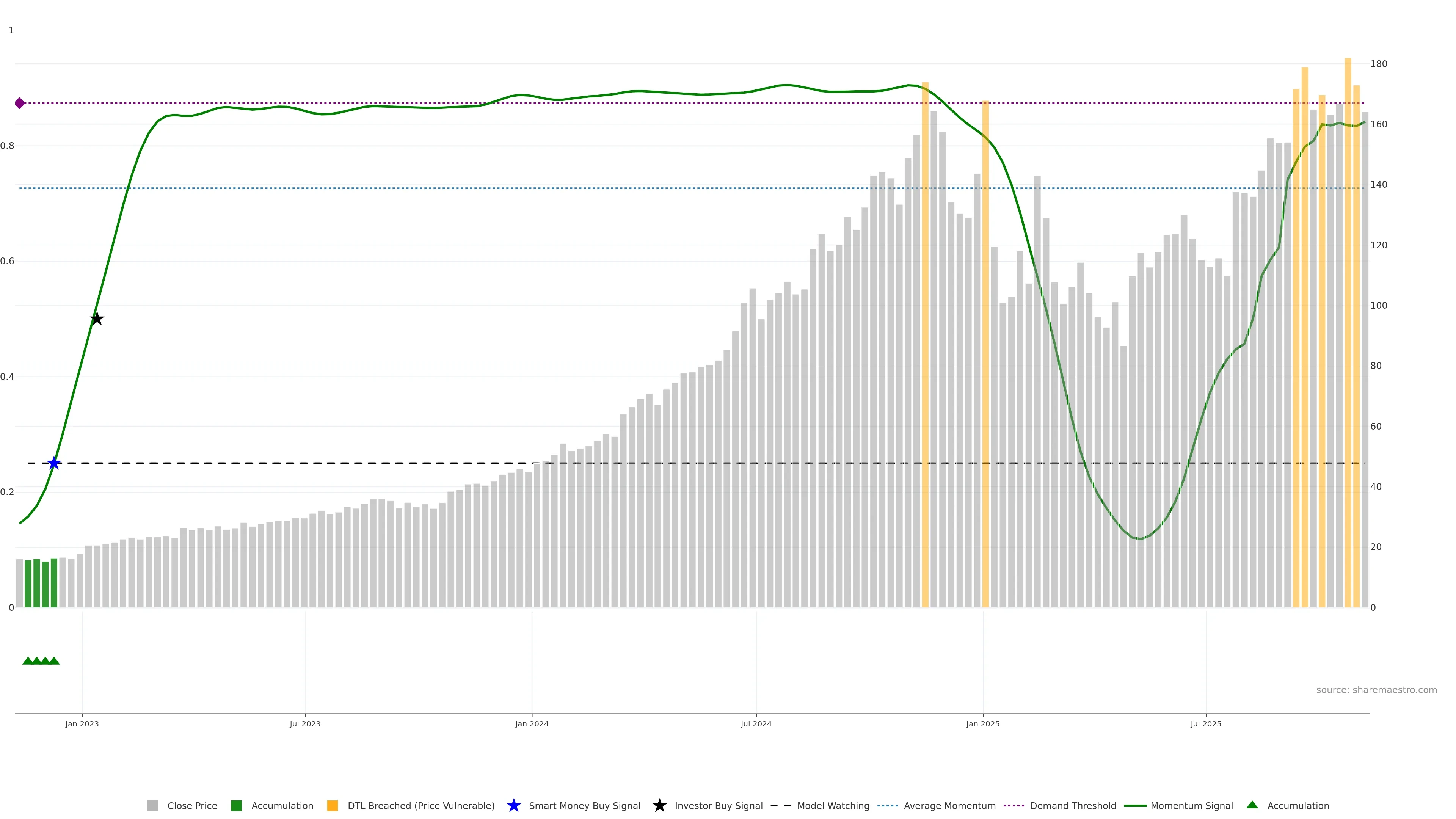Viewport: 1456px width, 819px height.
Task: Click the first green accumulation bar
Action: (x=28, y=583)
